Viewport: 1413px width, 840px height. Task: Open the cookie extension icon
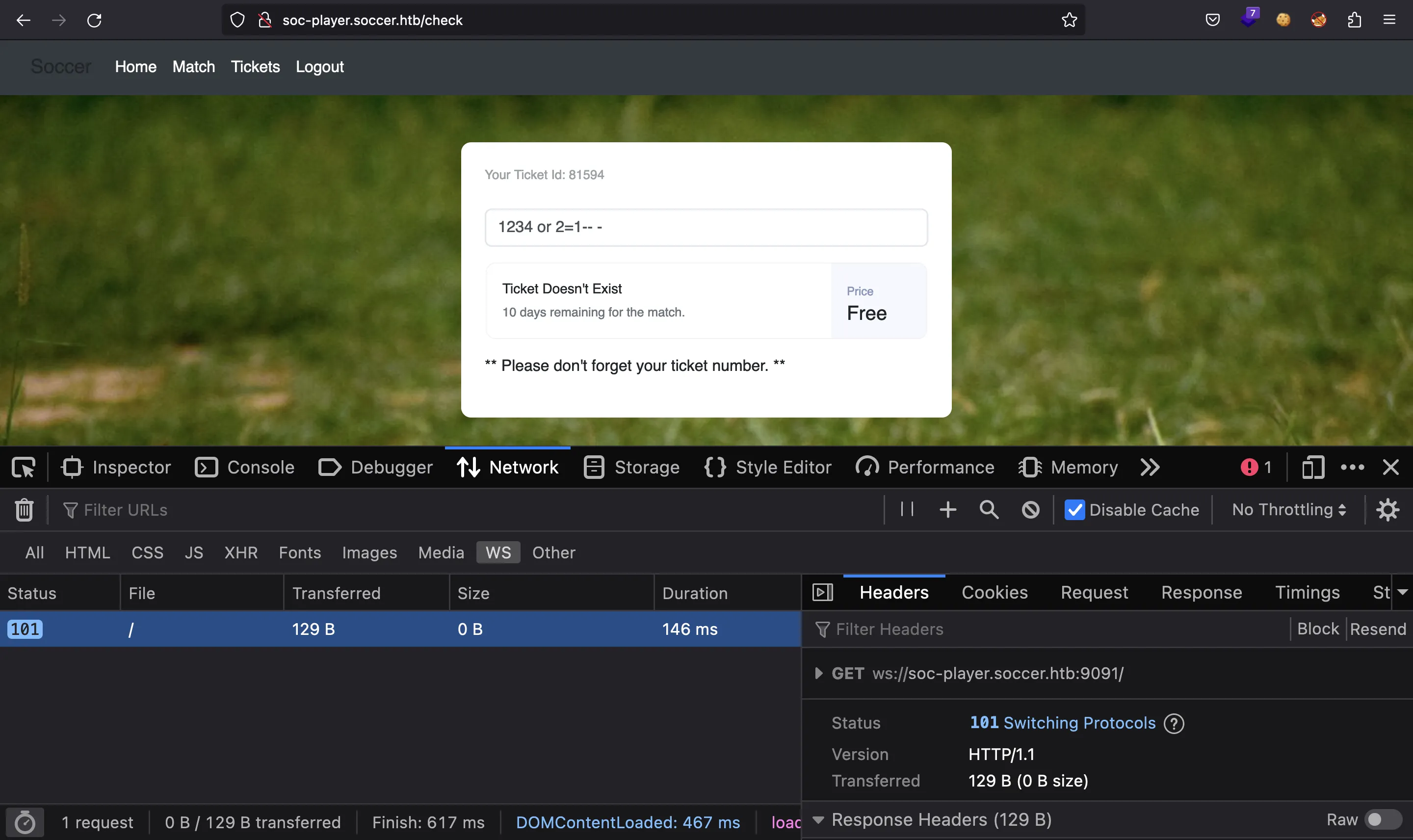point(1283,21)
